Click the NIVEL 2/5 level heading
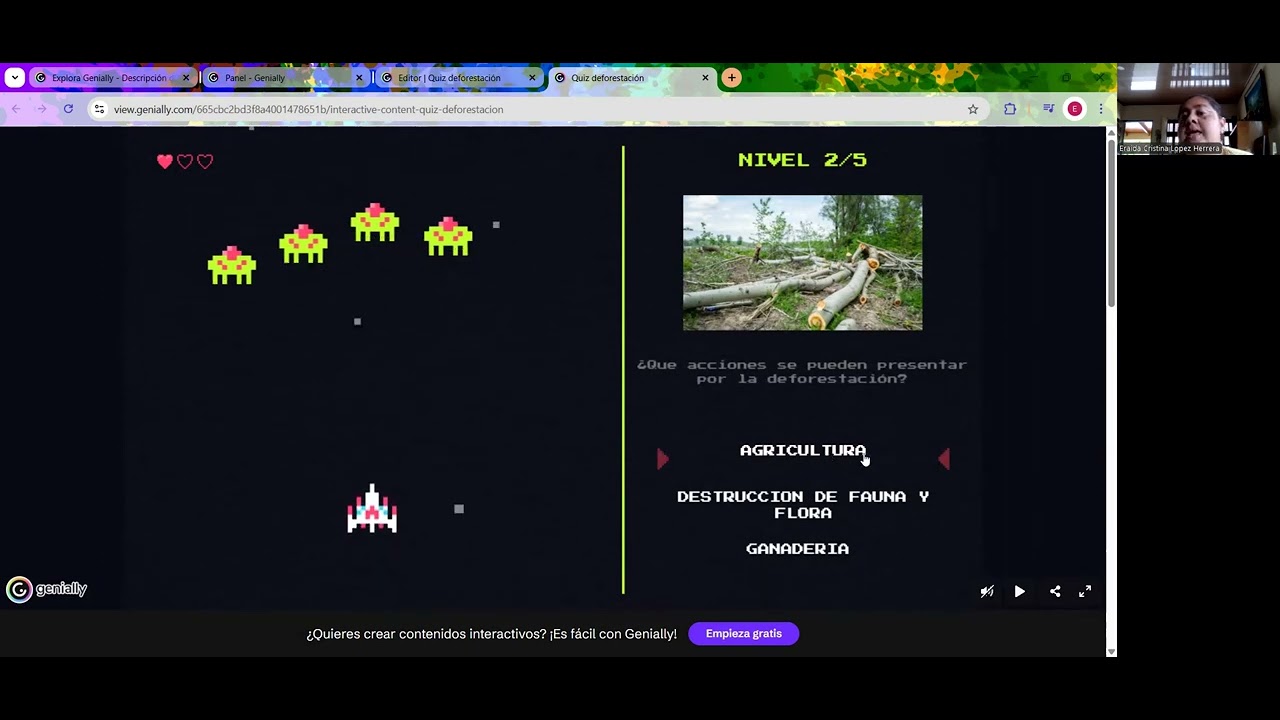Viewport: 1280px width, 720px height. point(802,160)
